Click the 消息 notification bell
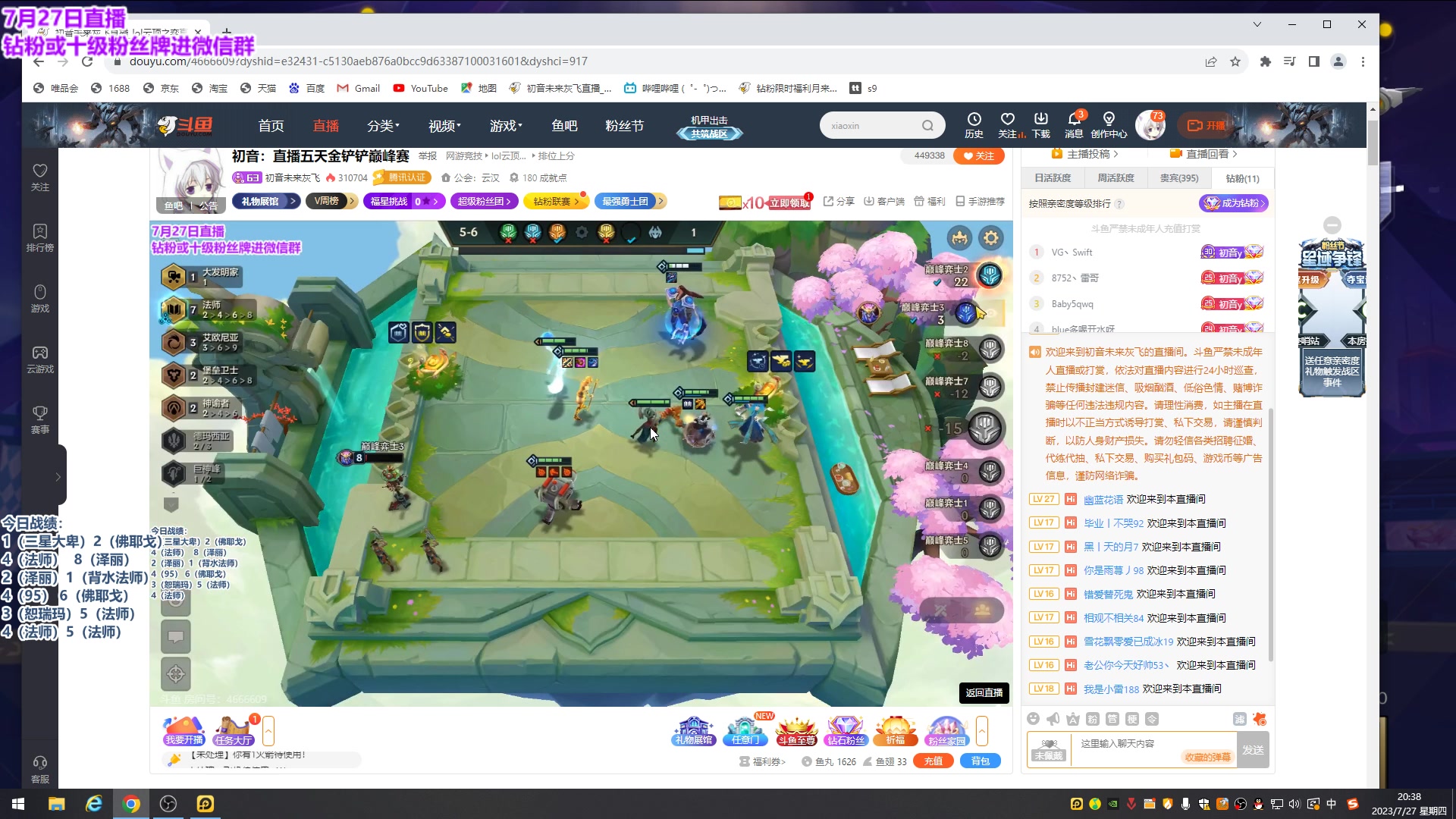 click(1073, 124)
